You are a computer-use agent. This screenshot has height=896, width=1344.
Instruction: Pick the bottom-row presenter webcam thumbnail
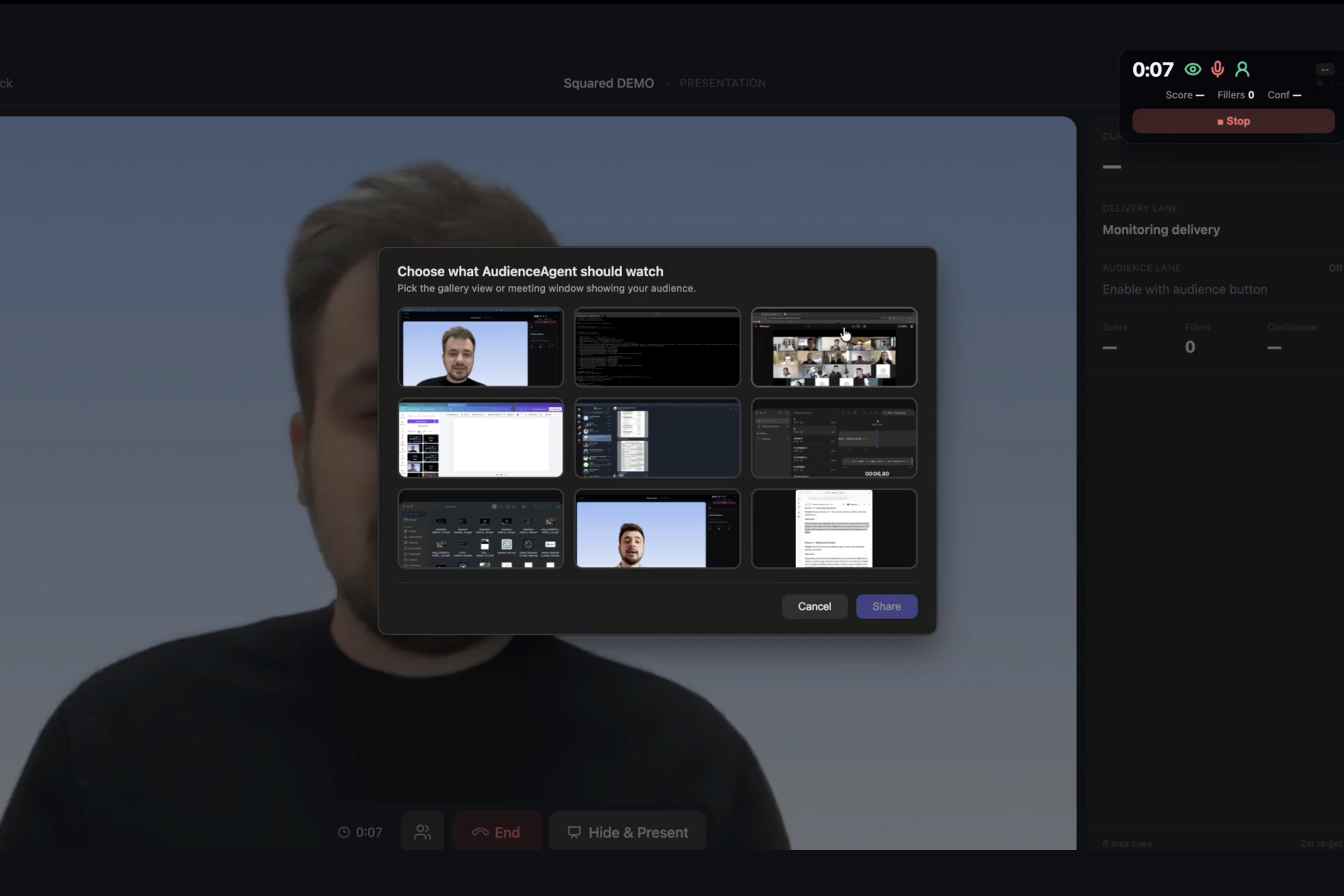[657, 529]
